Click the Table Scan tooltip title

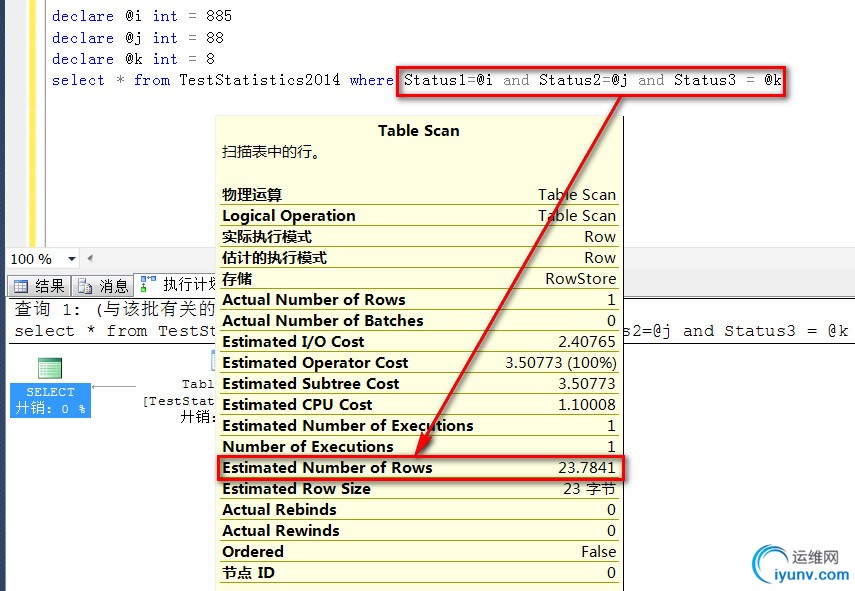pyautogui.click(x=419, y=130)
